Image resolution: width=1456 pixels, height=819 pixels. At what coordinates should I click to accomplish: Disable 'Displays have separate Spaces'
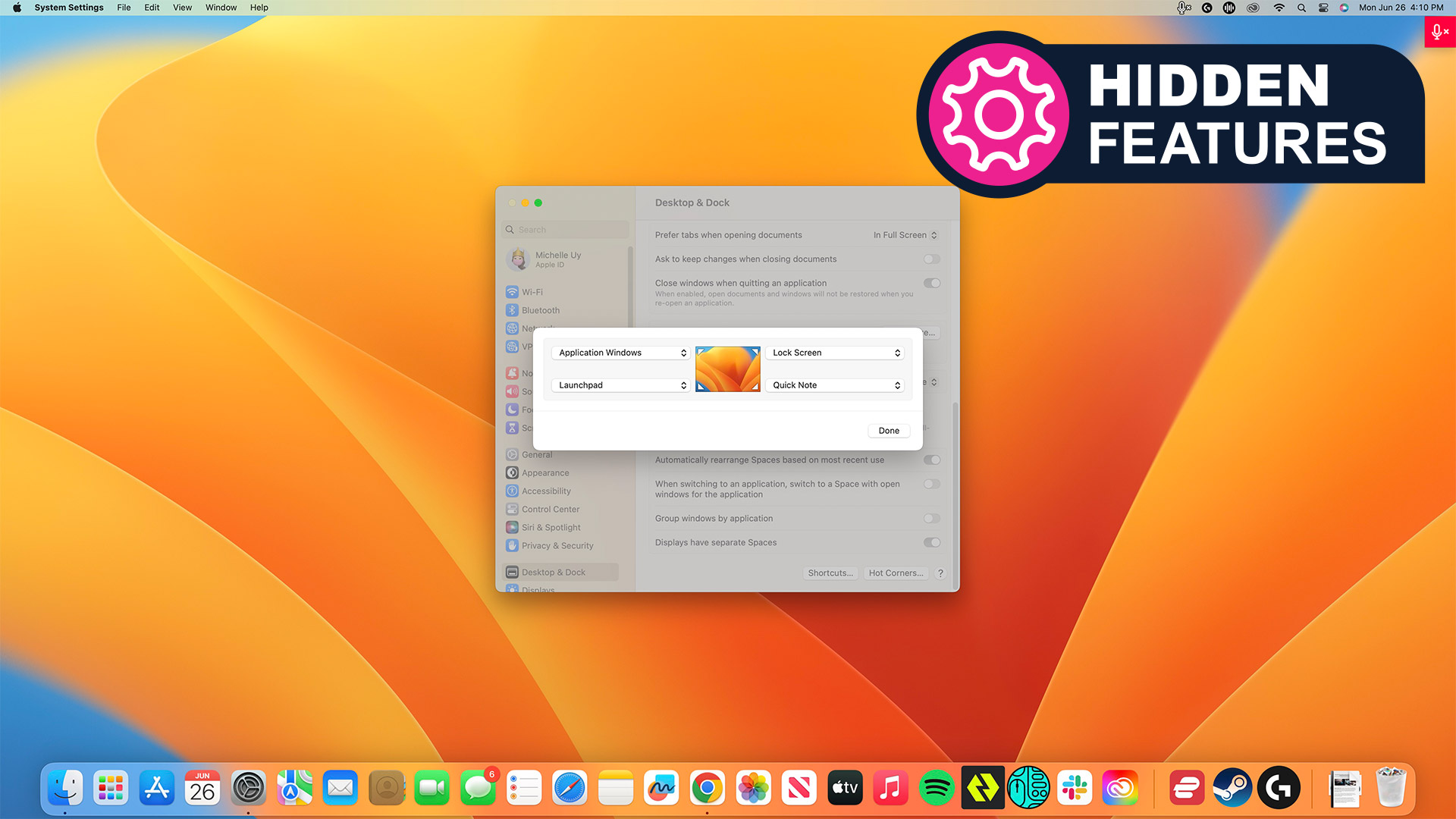click(931, 542)
